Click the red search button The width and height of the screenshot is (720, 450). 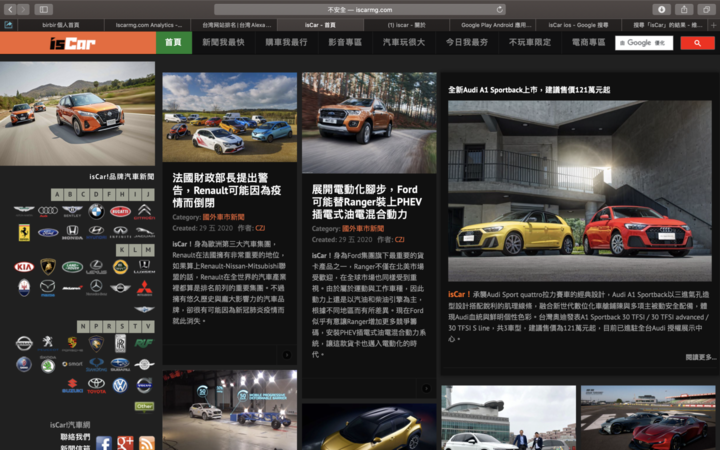(x=698, y=43)
